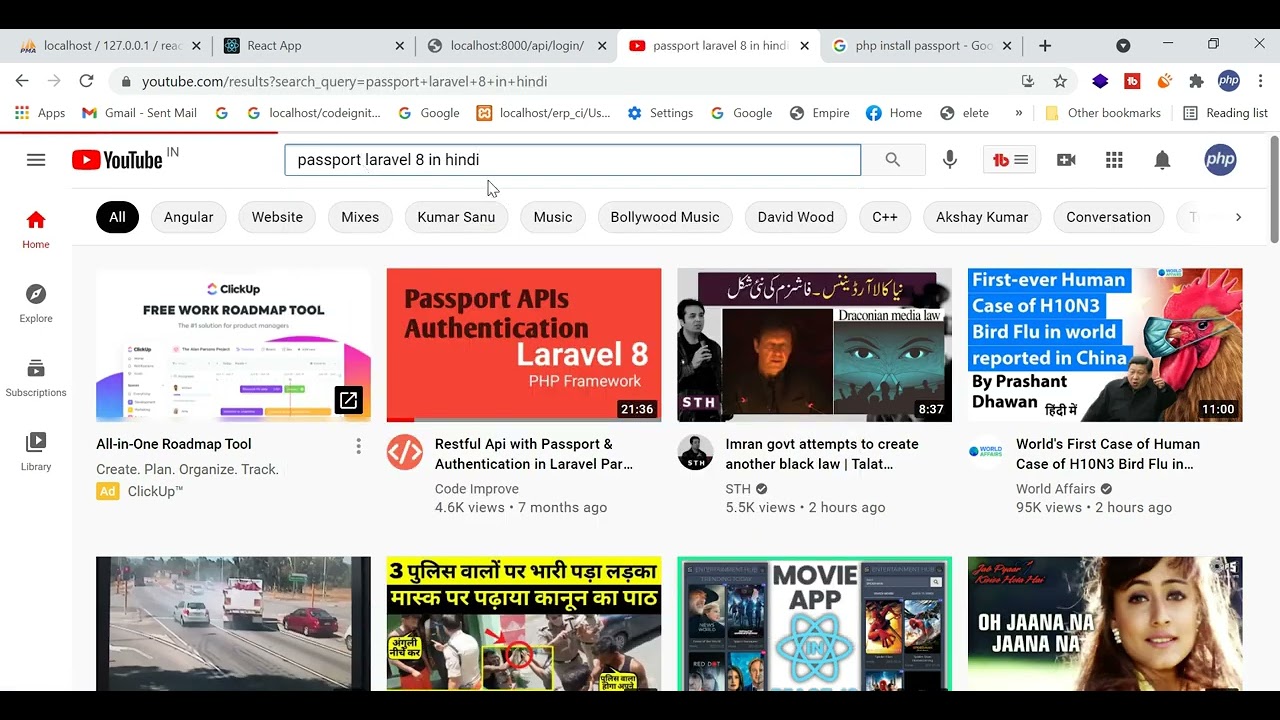Open the World Affairs channel avatar

tap(986, 452)
